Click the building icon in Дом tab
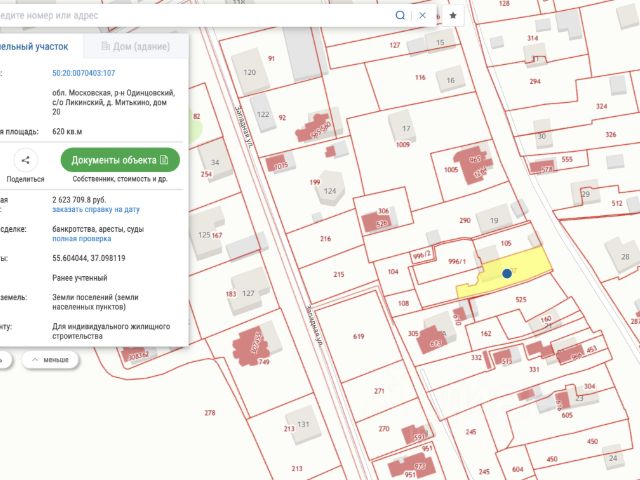 coord(105,46)
